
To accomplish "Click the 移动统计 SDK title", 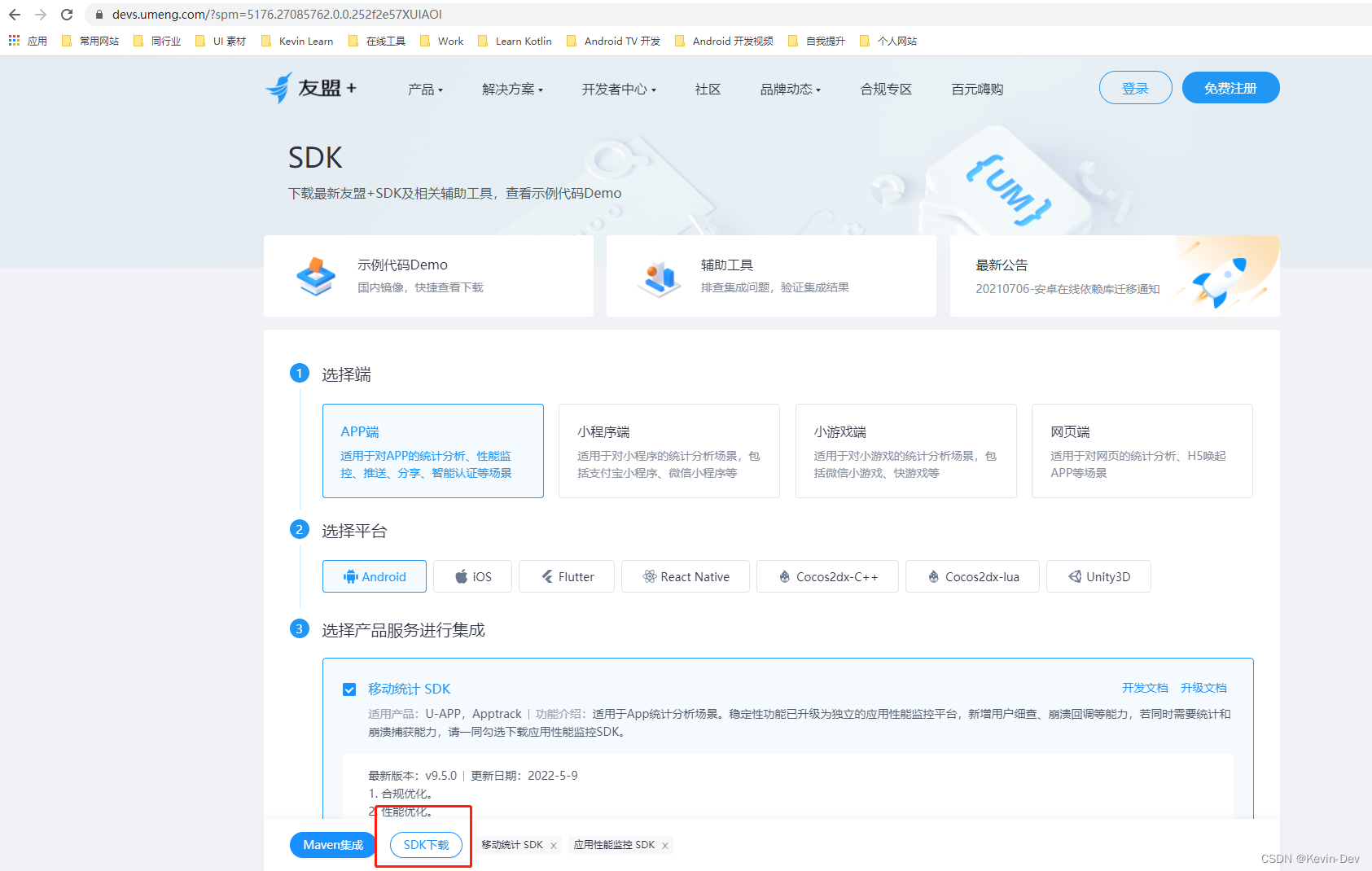I will 409,689.
